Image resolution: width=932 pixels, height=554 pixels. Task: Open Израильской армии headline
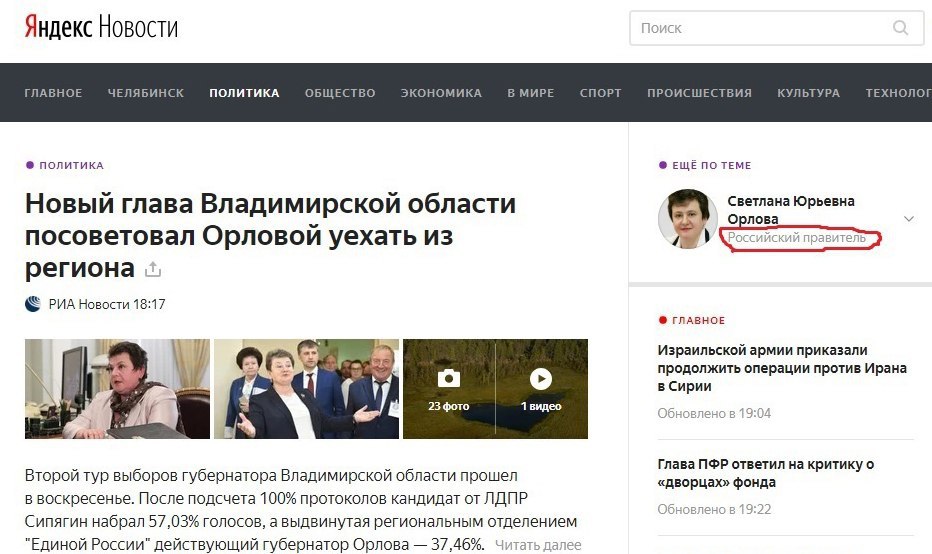coord(782,368)
